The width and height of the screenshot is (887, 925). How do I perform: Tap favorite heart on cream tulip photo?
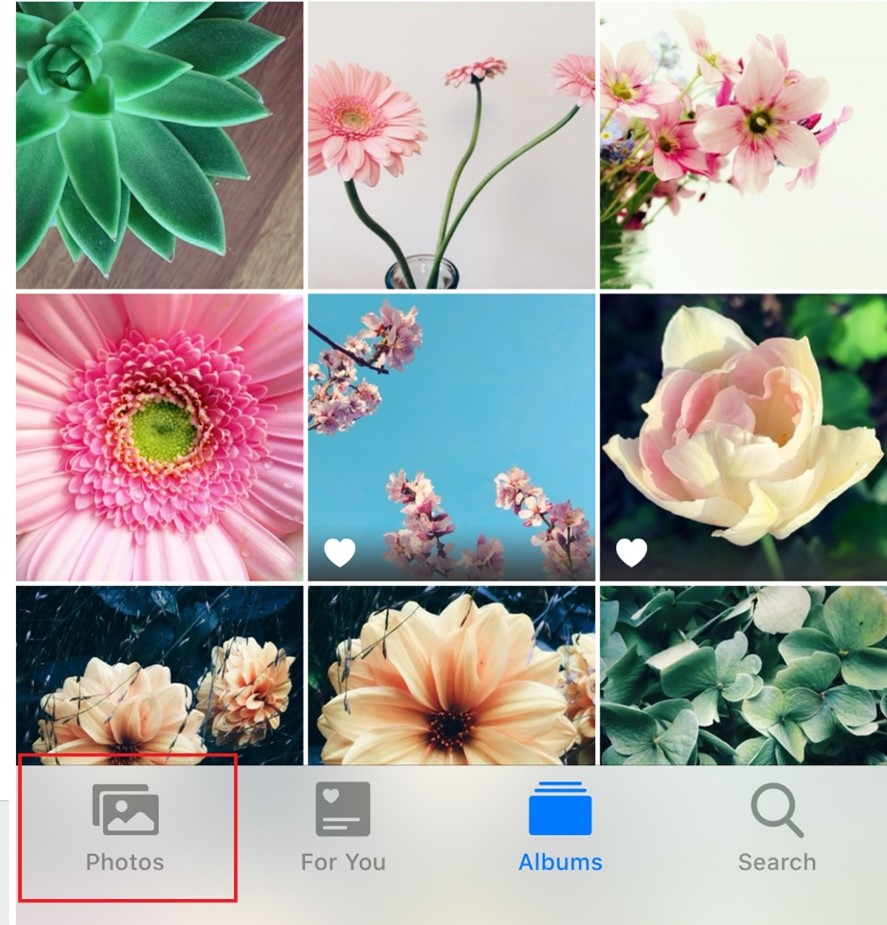632,553
